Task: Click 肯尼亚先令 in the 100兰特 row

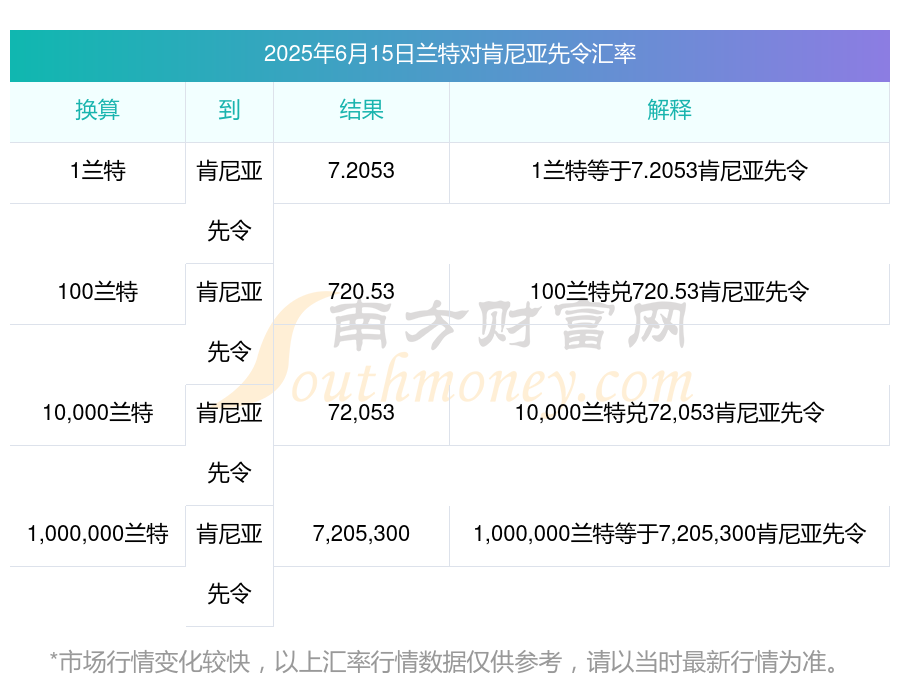Action: click(x=229, y=322)
